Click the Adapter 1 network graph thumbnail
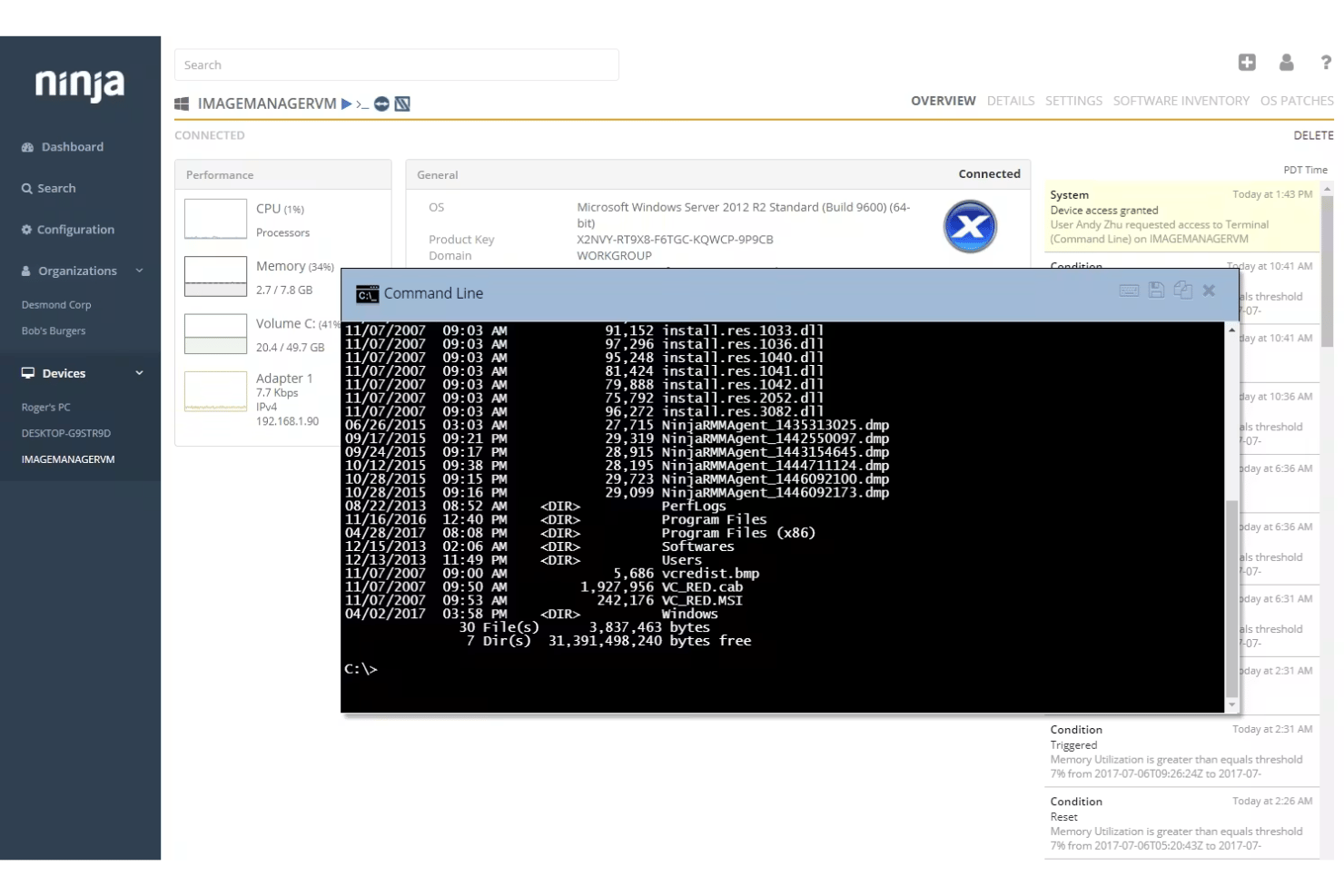Viewport: 1344px width, 896px height. (x=215, y=391)
